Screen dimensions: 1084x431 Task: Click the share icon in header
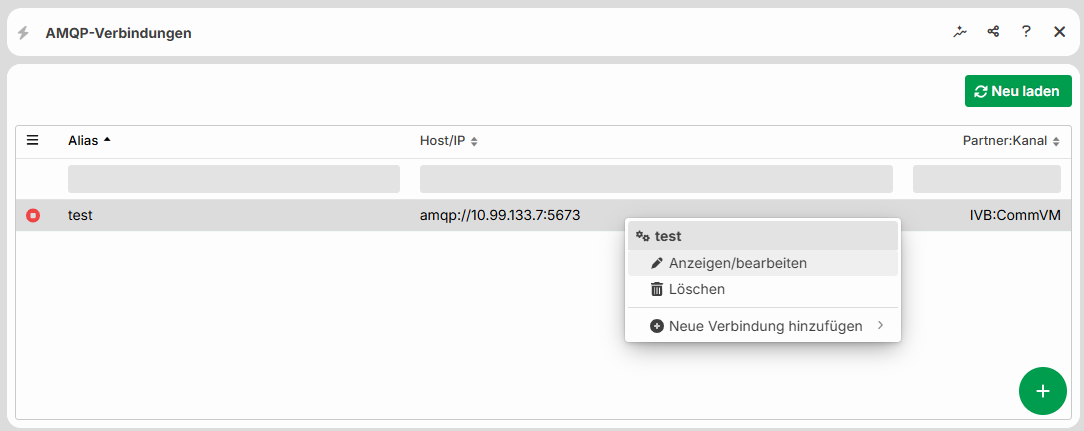pos(993,32)
